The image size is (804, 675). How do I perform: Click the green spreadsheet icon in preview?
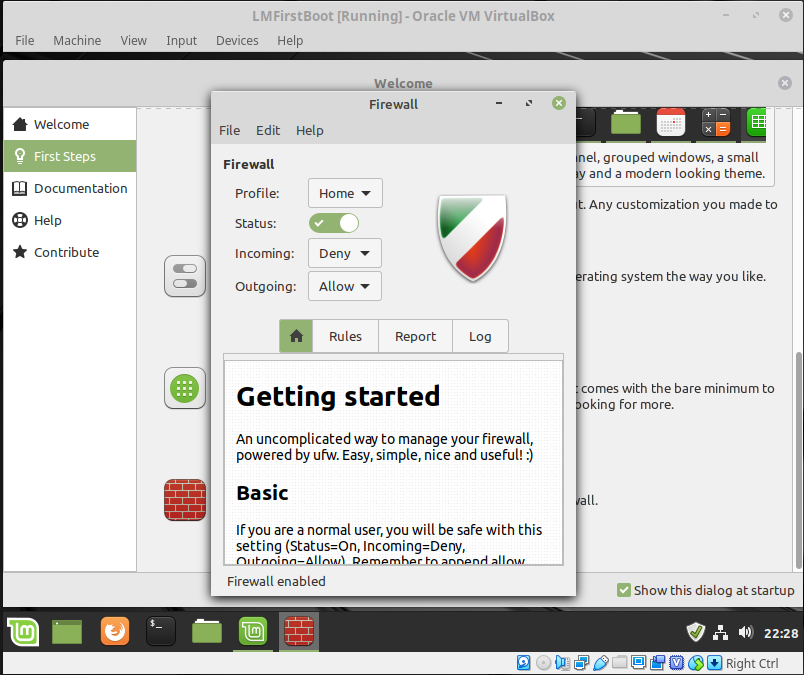tap(756, 123)
